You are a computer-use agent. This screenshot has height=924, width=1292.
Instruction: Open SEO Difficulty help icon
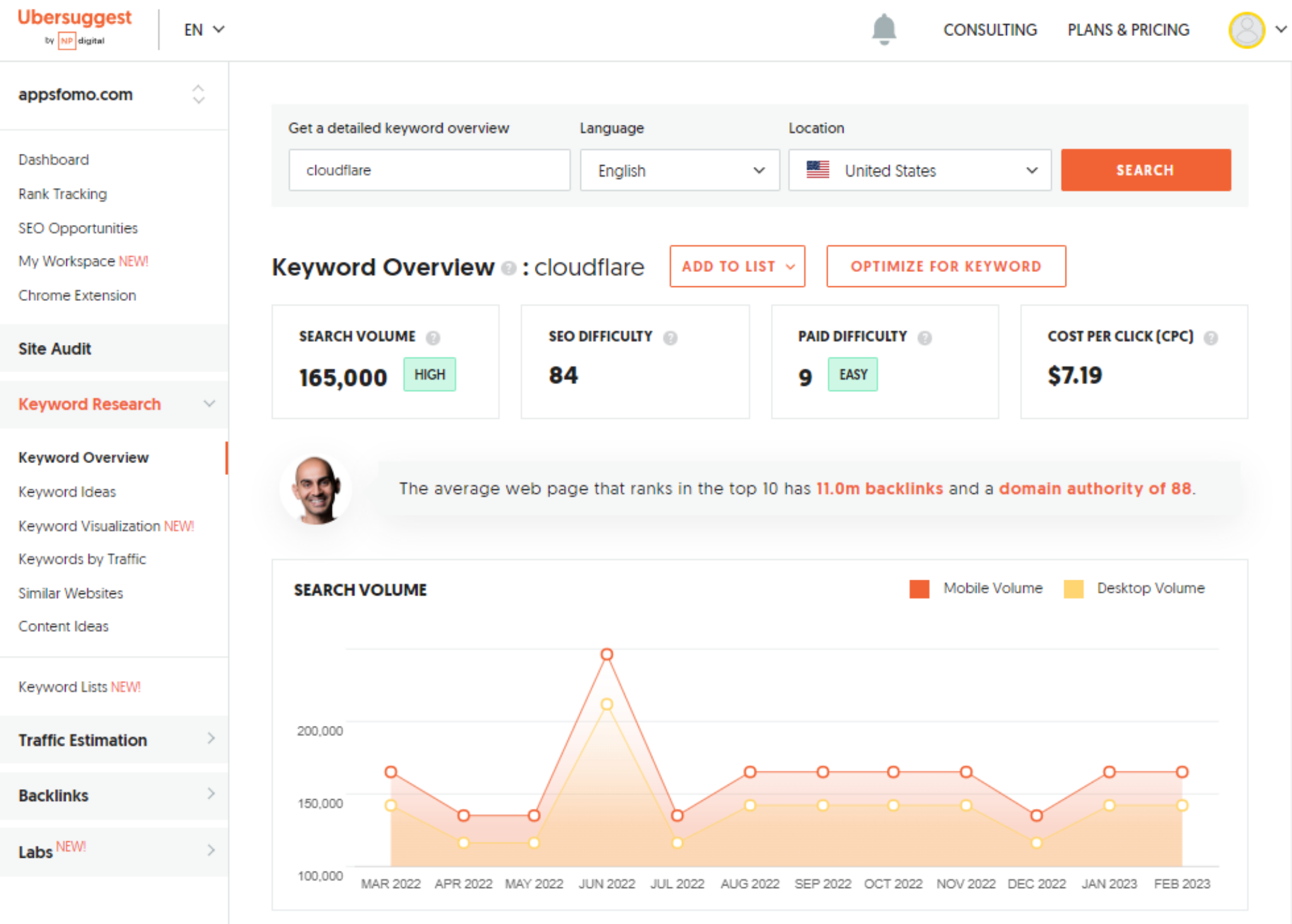670,337
